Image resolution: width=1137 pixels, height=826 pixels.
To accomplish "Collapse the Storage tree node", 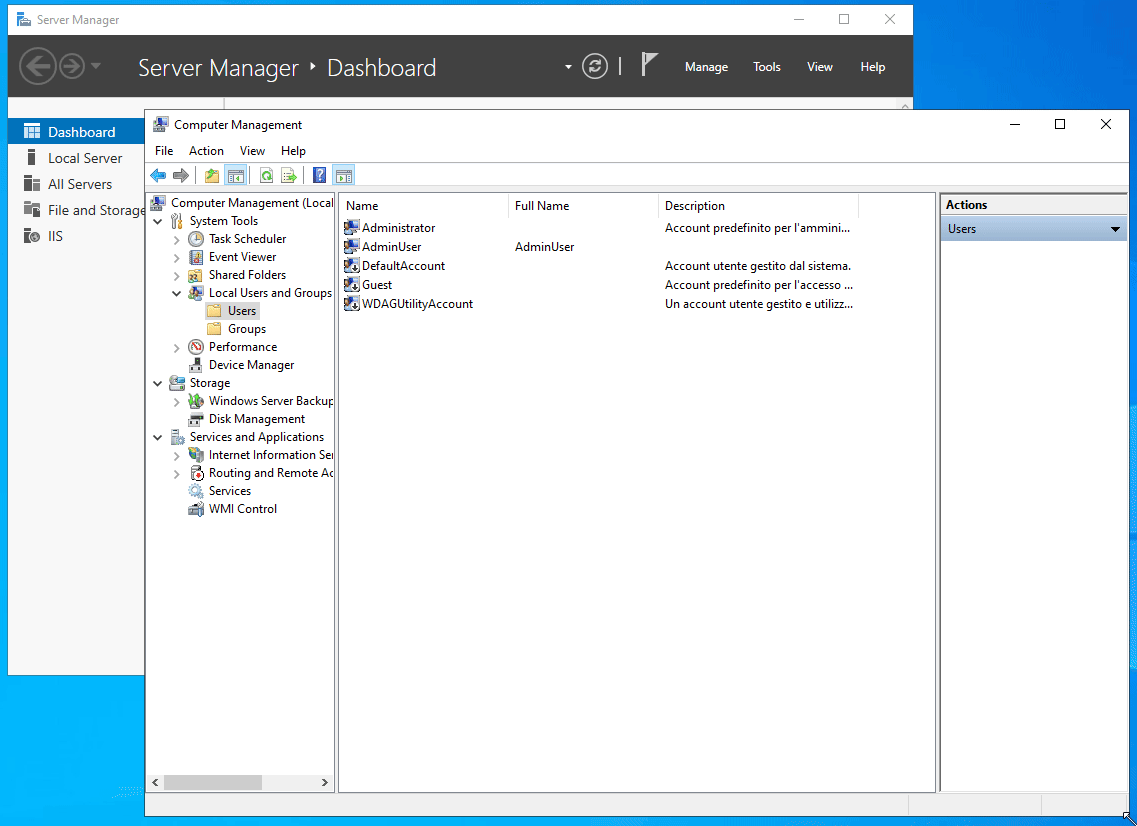I will coord(158,383).
